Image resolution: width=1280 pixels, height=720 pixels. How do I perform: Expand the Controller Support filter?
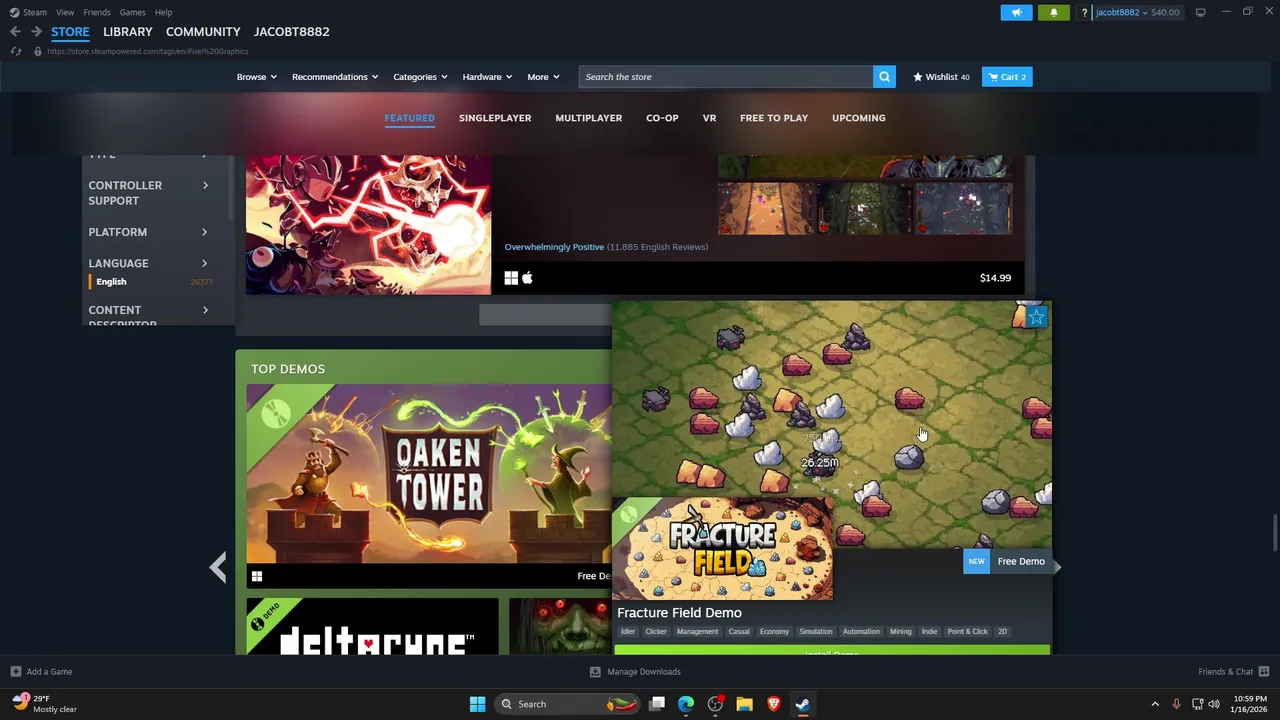pos(149,193)
